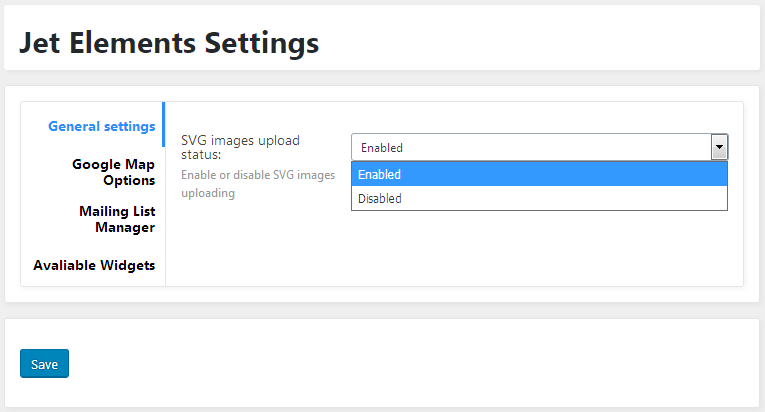765x412 pixels.
Task: Click the 'Enable or disable SVG images uploading' description
Action: pyautogui.click(x=258, y=184)
